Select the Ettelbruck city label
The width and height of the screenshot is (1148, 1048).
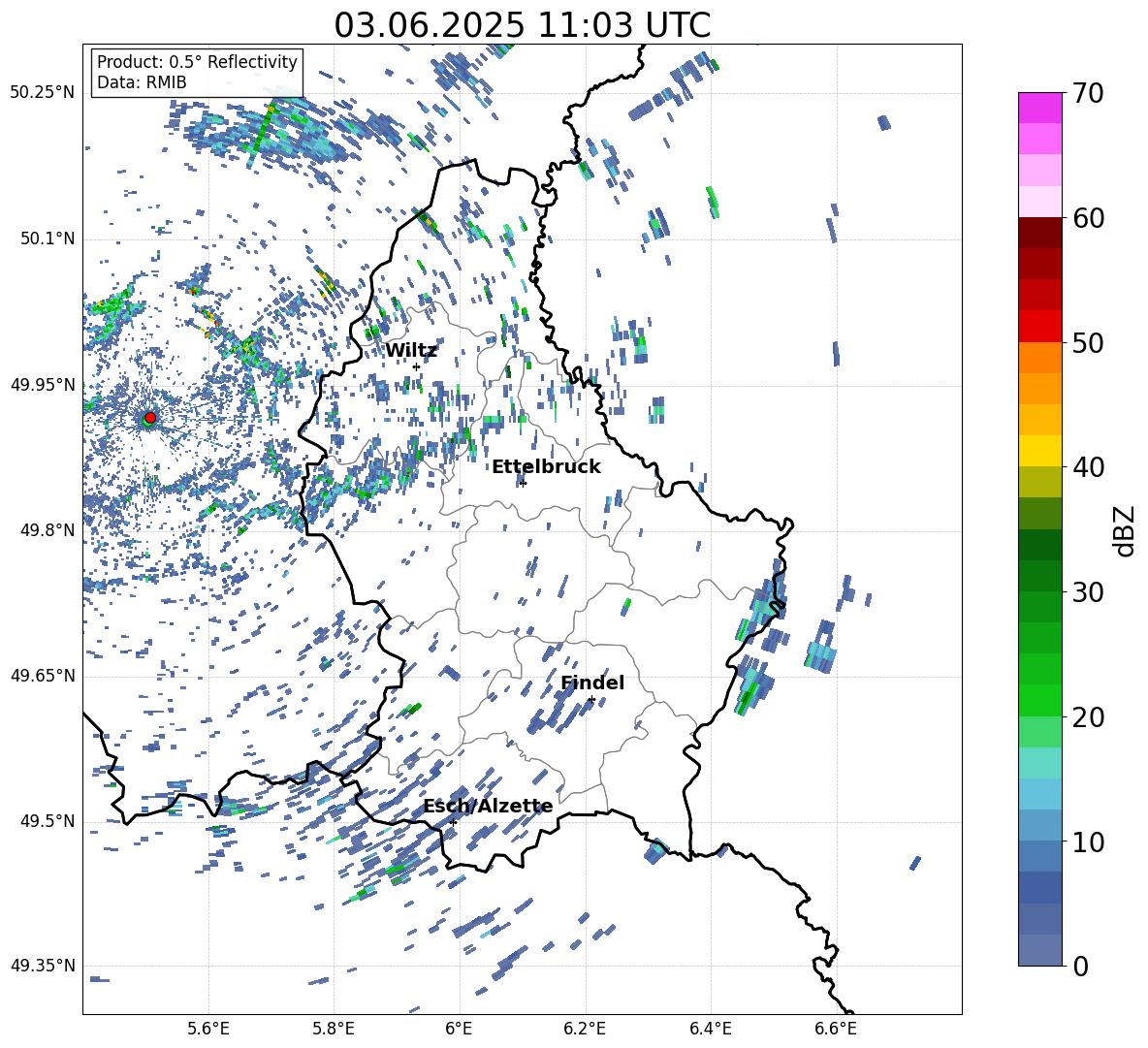[x=546, y=466]
